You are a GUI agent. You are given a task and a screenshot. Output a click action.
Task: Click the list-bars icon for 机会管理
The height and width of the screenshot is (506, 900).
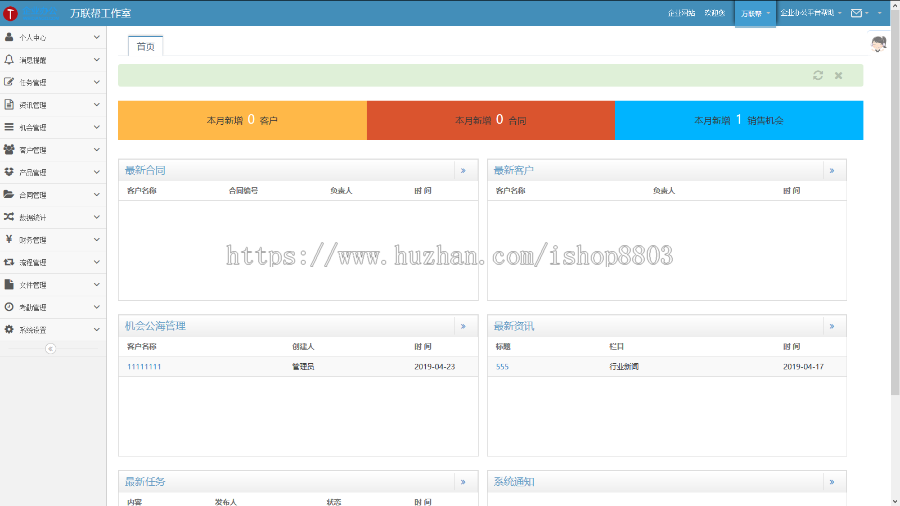pos(9,127)
